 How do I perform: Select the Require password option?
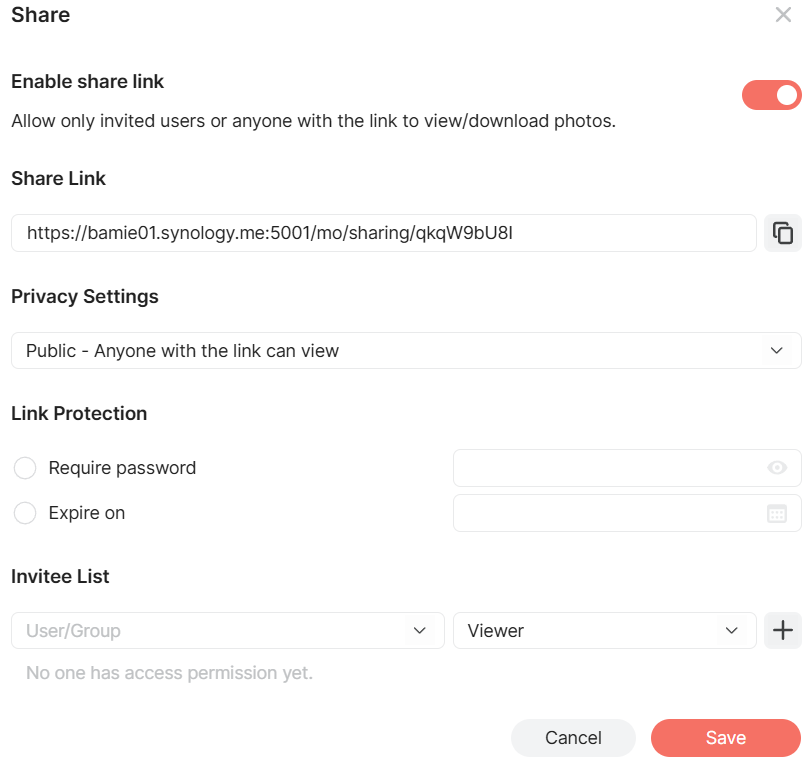pos(25,468)
